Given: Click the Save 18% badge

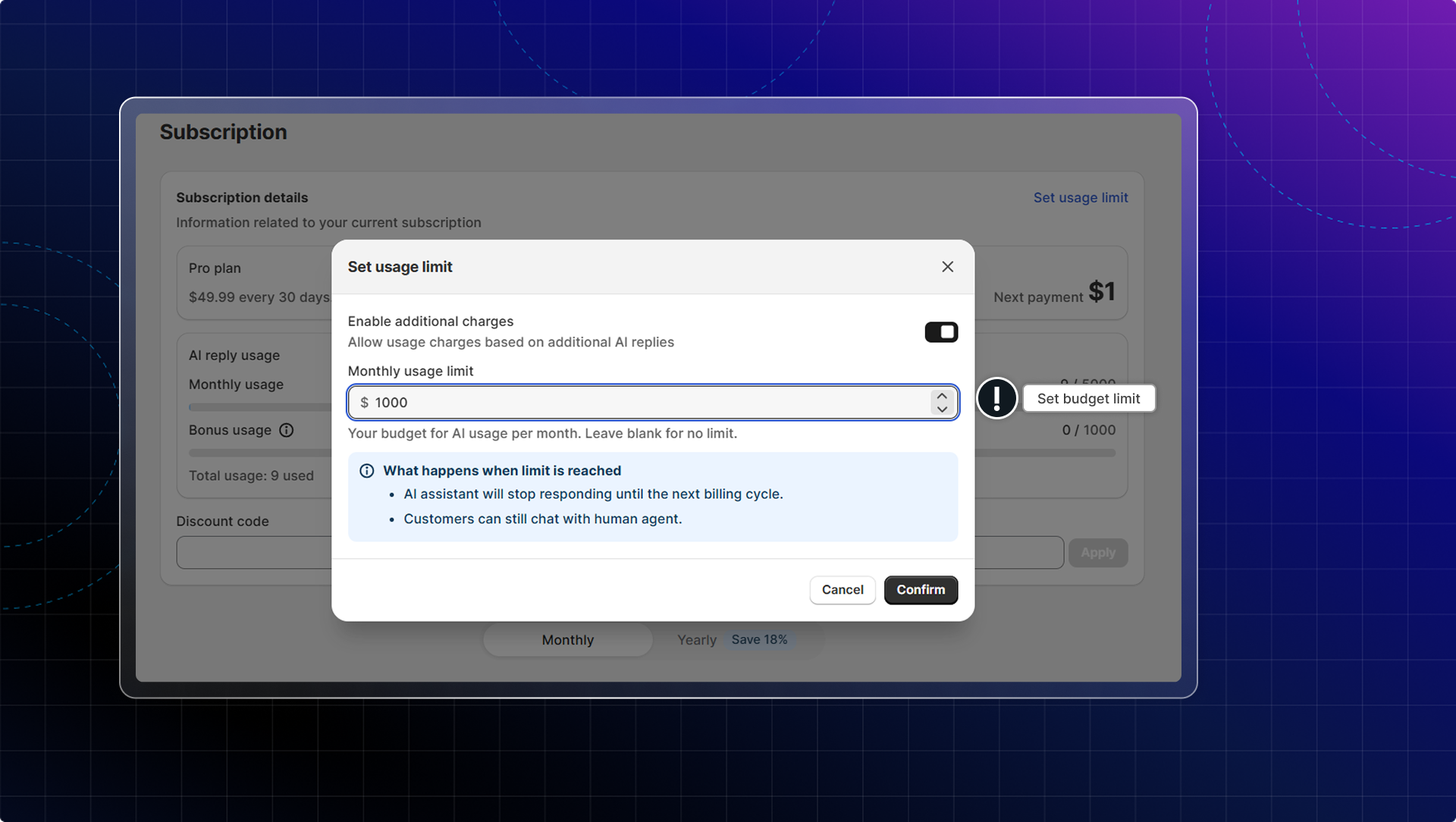Looking at the screenshot, I should click(759, 640).
